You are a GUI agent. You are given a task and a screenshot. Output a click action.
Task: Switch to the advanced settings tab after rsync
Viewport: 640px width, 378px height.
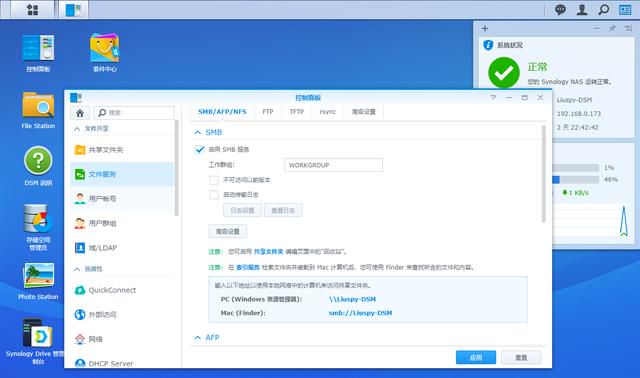click(x=364, y=111)
